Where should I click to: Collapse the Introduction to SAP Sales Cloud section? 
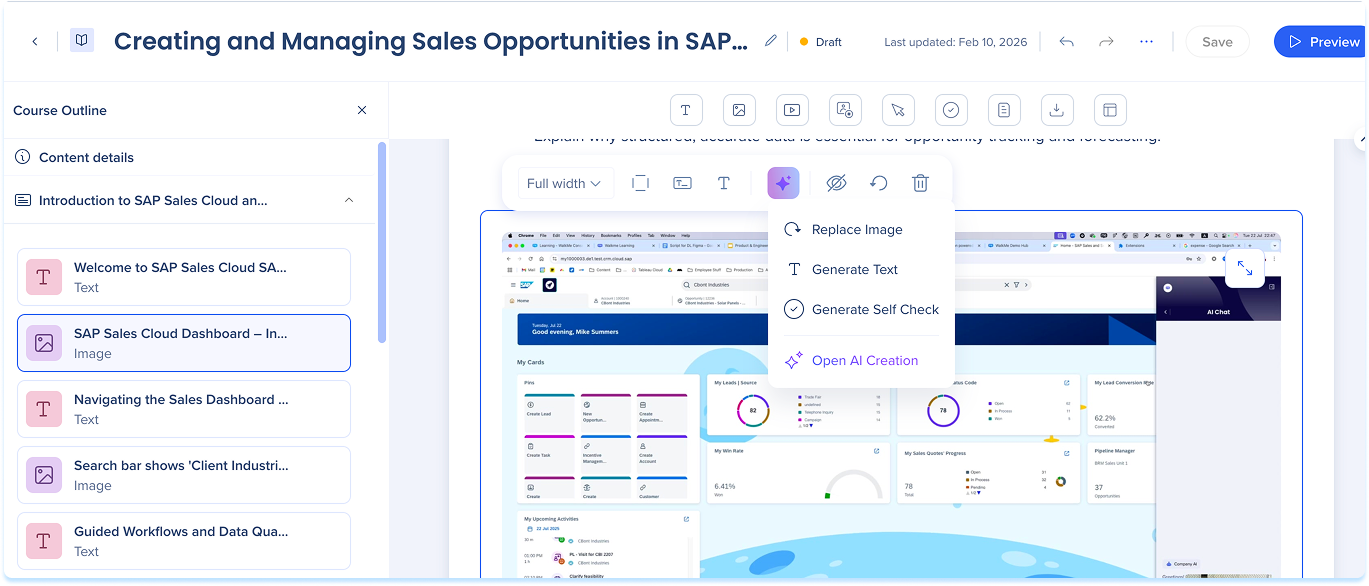coord(349,200)
